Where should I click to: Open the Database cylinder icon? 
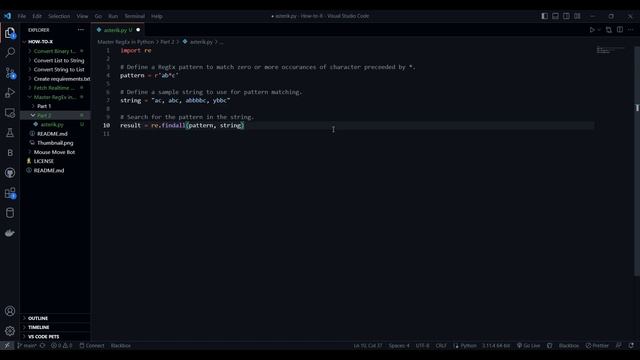[x=10, y=213]
